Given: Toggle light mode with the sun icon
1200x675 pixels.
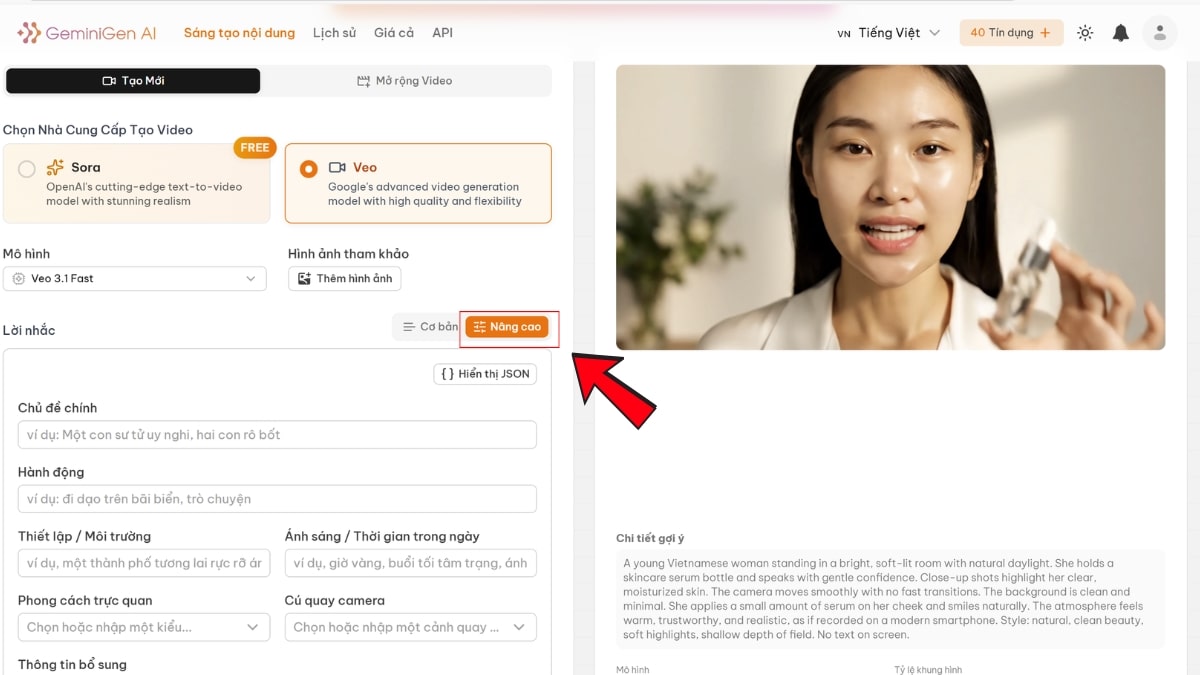Looking at the screenshot, I should [x=1085, y=32].
